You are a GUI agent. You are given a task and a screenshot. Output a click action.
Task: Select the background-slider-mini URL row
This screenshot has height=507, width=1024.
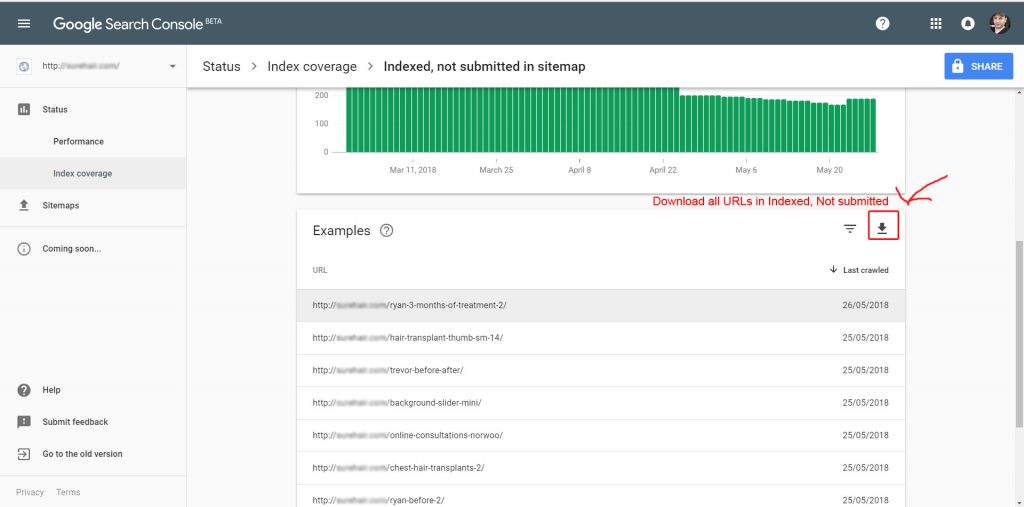coord(601,403)
